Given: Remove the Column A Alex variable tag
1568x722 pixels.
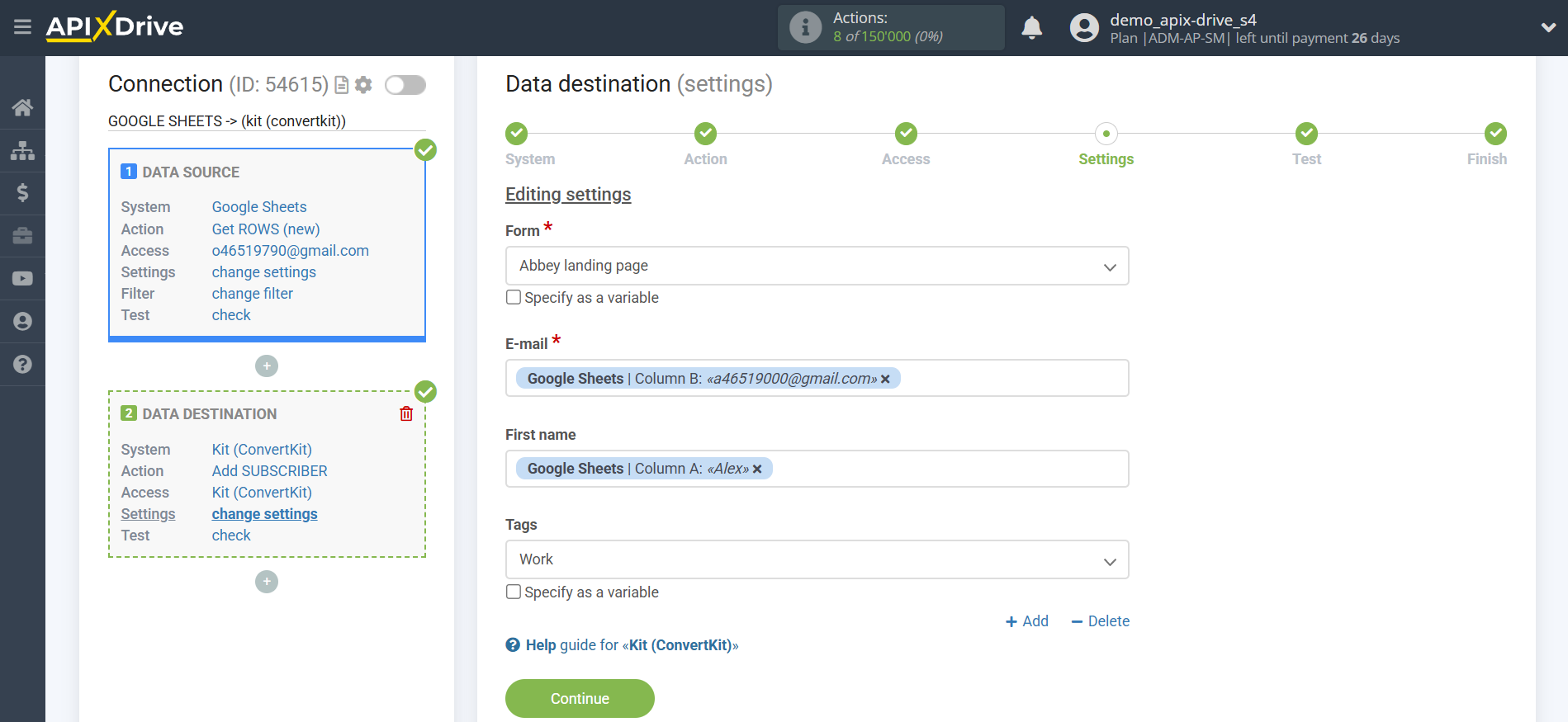Looking at the screenshot, I should [x=757, y=469].
